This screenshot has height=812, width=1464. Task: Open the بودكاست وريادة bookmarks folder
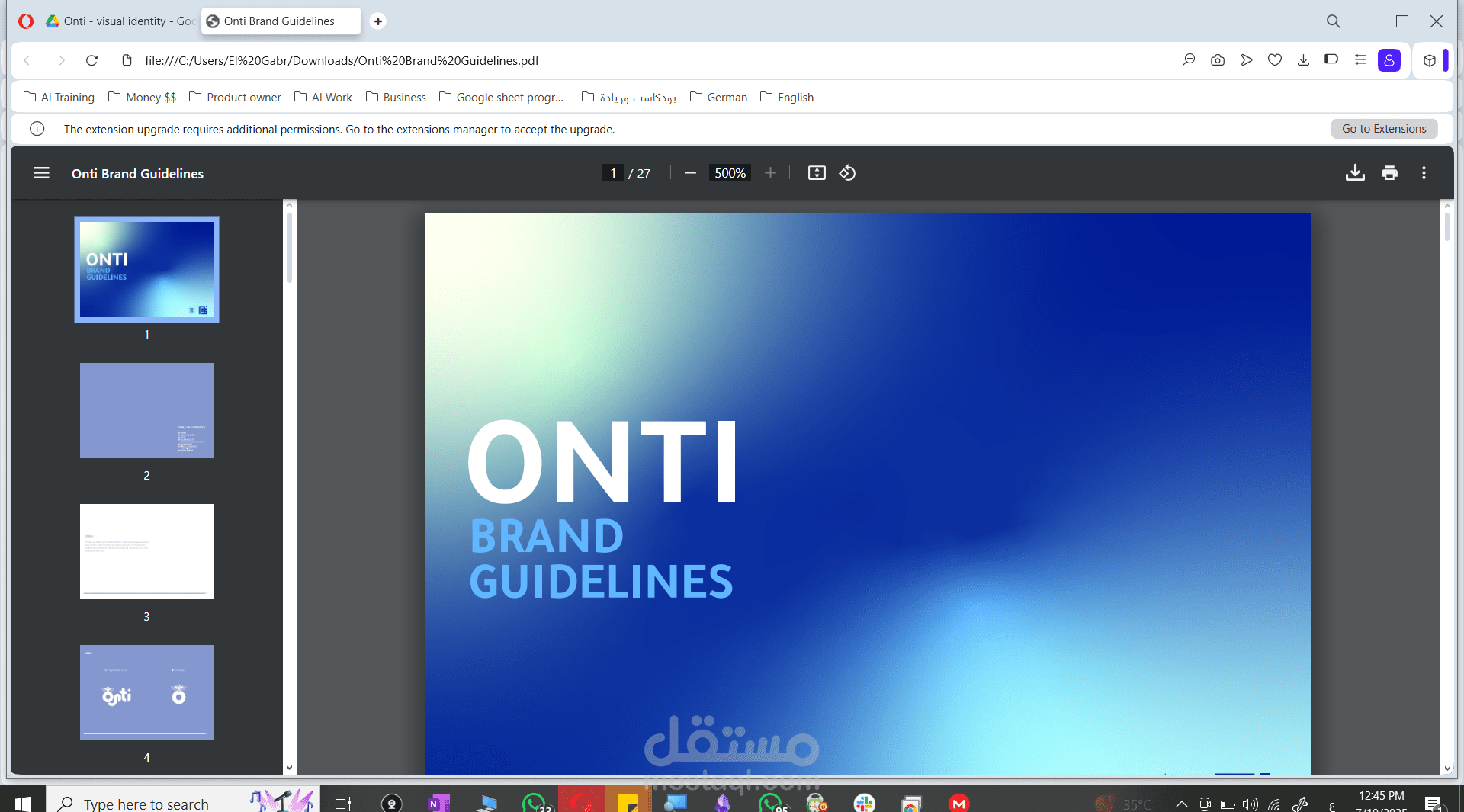coord(629,97)
